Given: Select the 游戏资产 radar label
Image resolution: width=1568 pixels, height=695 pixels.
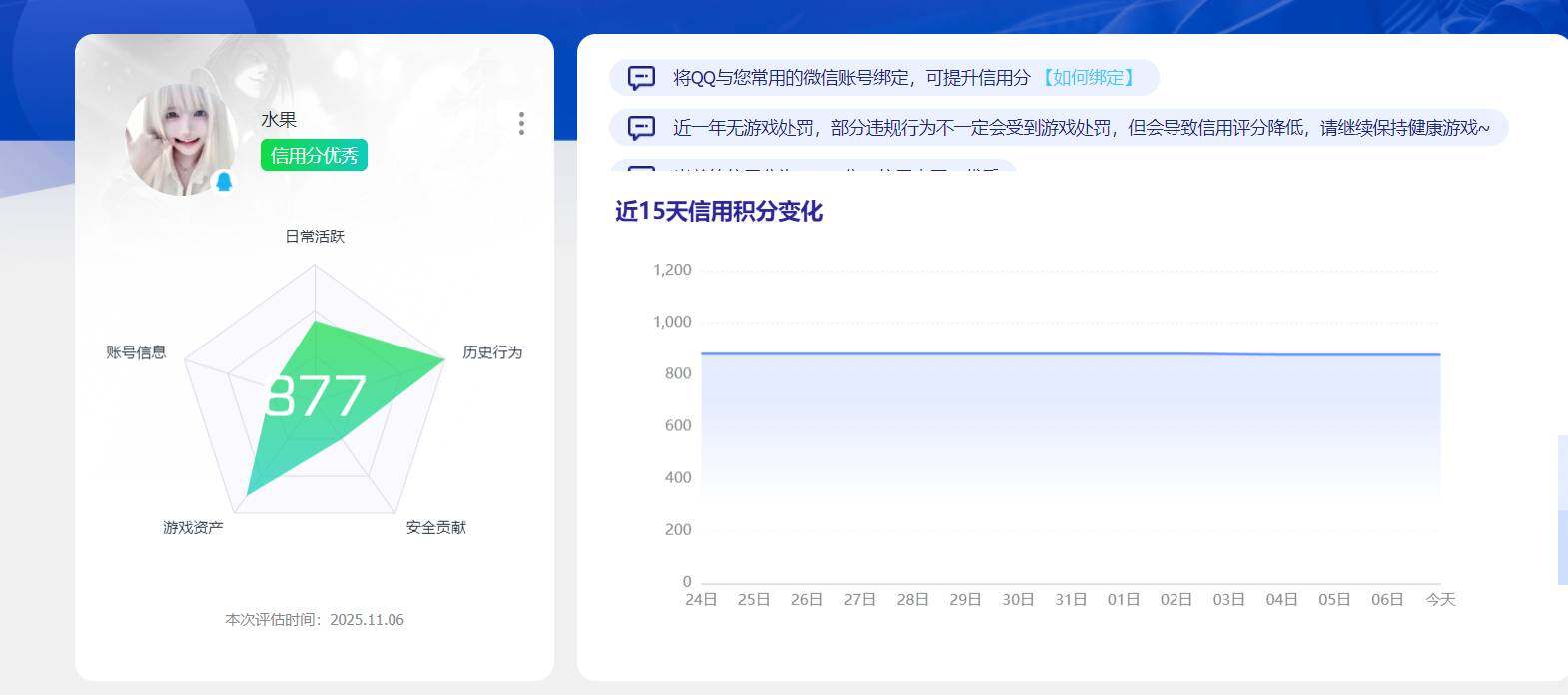Looking at the screenshot, I should (x=193, y=527).
